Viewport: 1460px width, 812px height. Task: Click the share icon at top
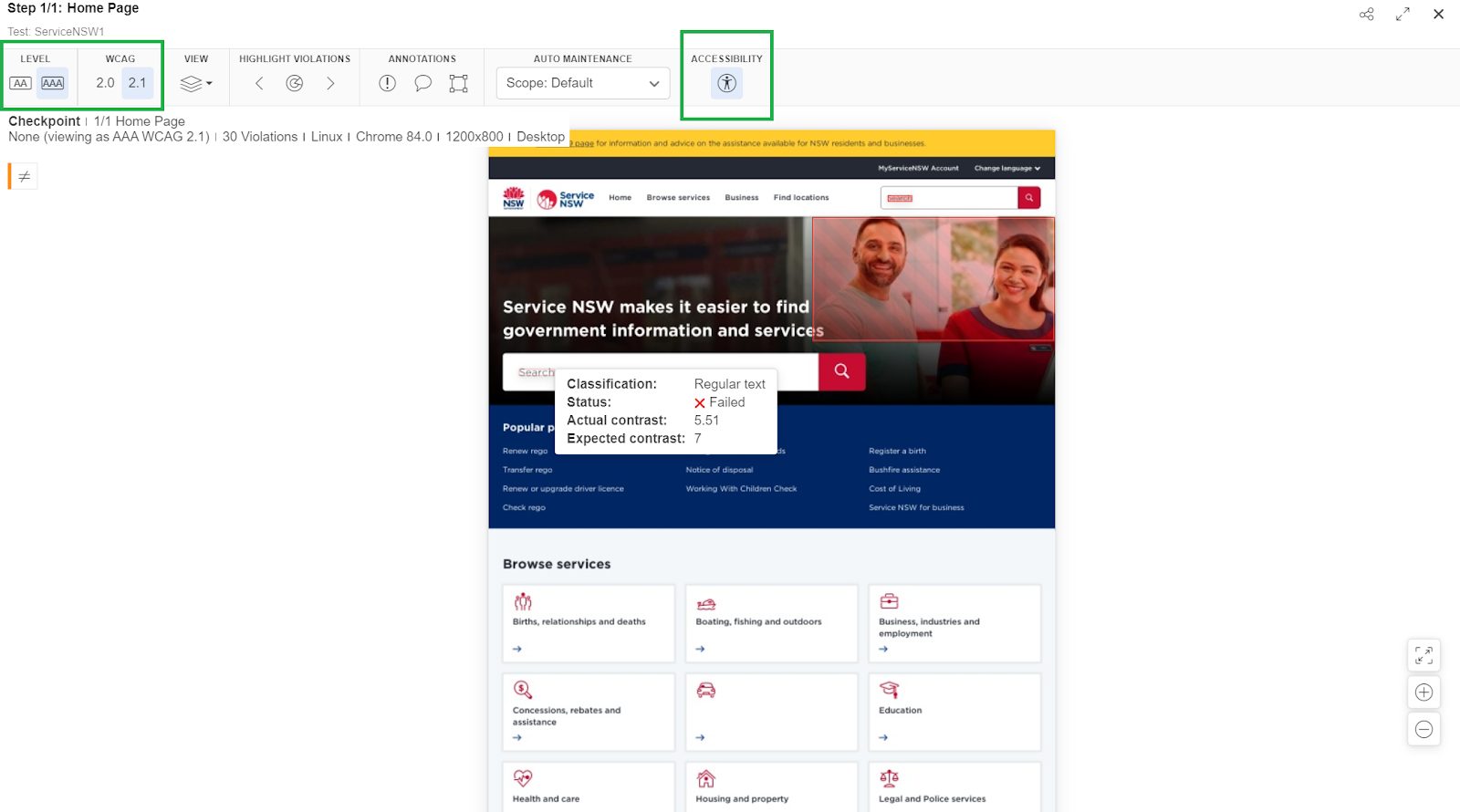click(1366, 15)
